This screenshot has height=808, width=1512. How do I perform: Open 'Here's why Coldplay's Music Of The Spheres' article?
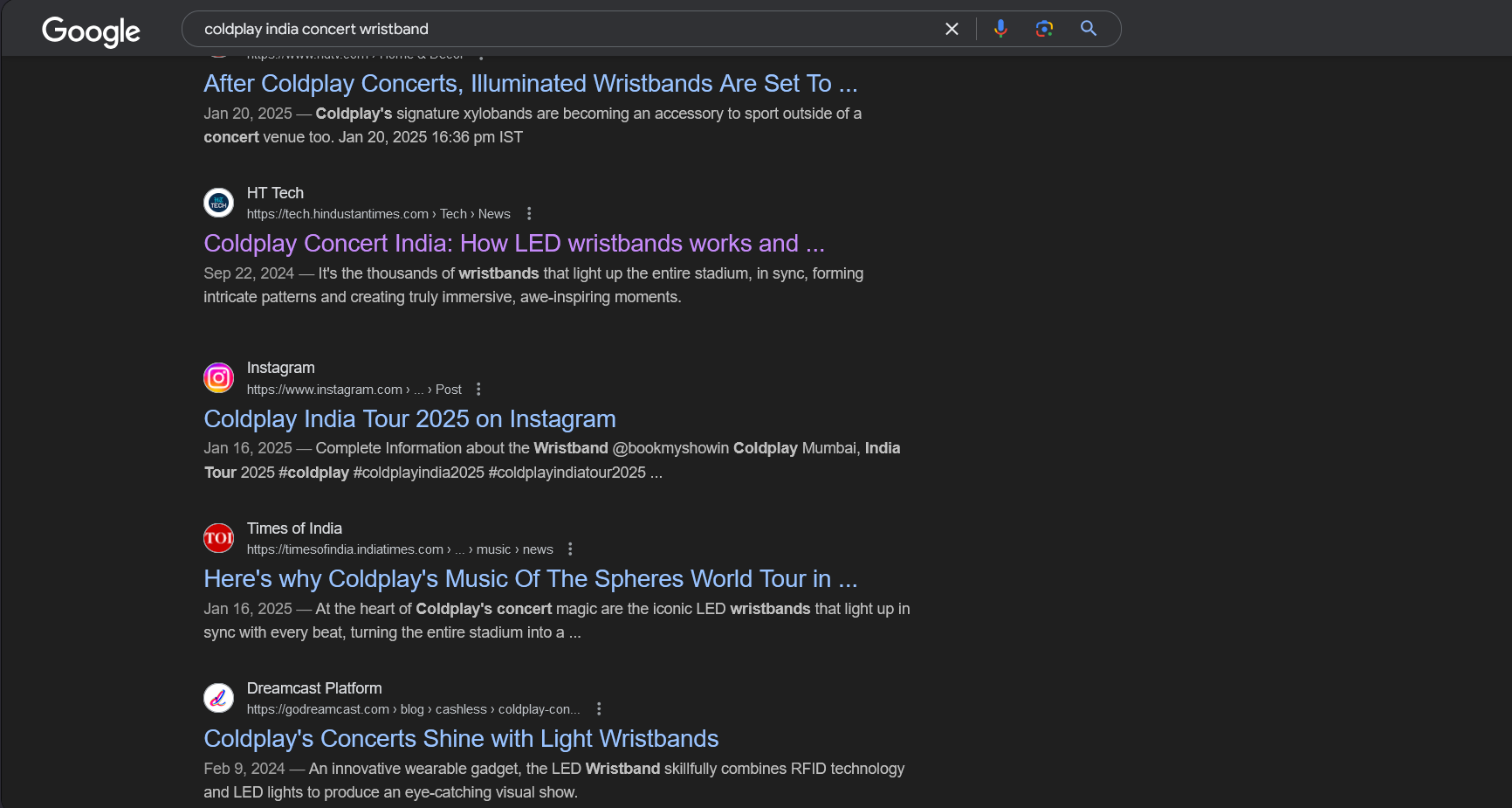[530, 579]
